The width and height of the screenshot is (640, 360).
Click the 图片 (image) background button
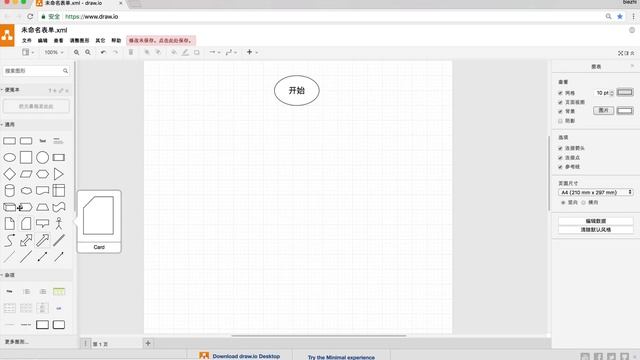(603, 110)
